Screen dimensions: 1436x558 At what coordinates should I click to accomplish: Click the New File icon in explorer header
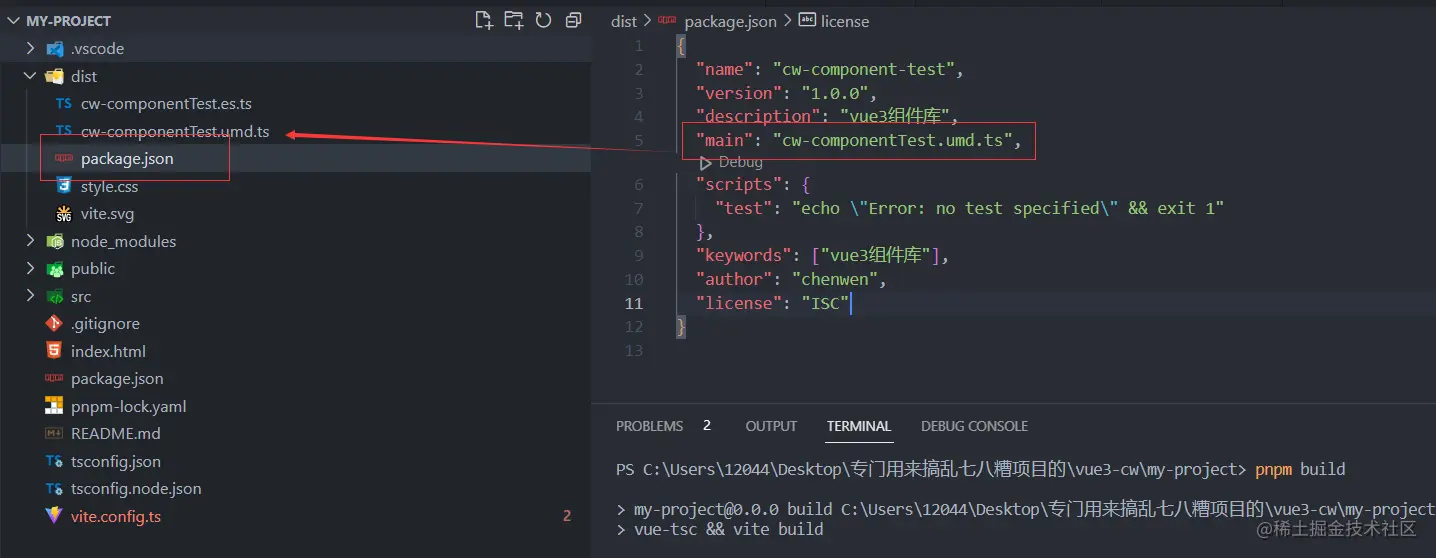(x=484, y=20)
